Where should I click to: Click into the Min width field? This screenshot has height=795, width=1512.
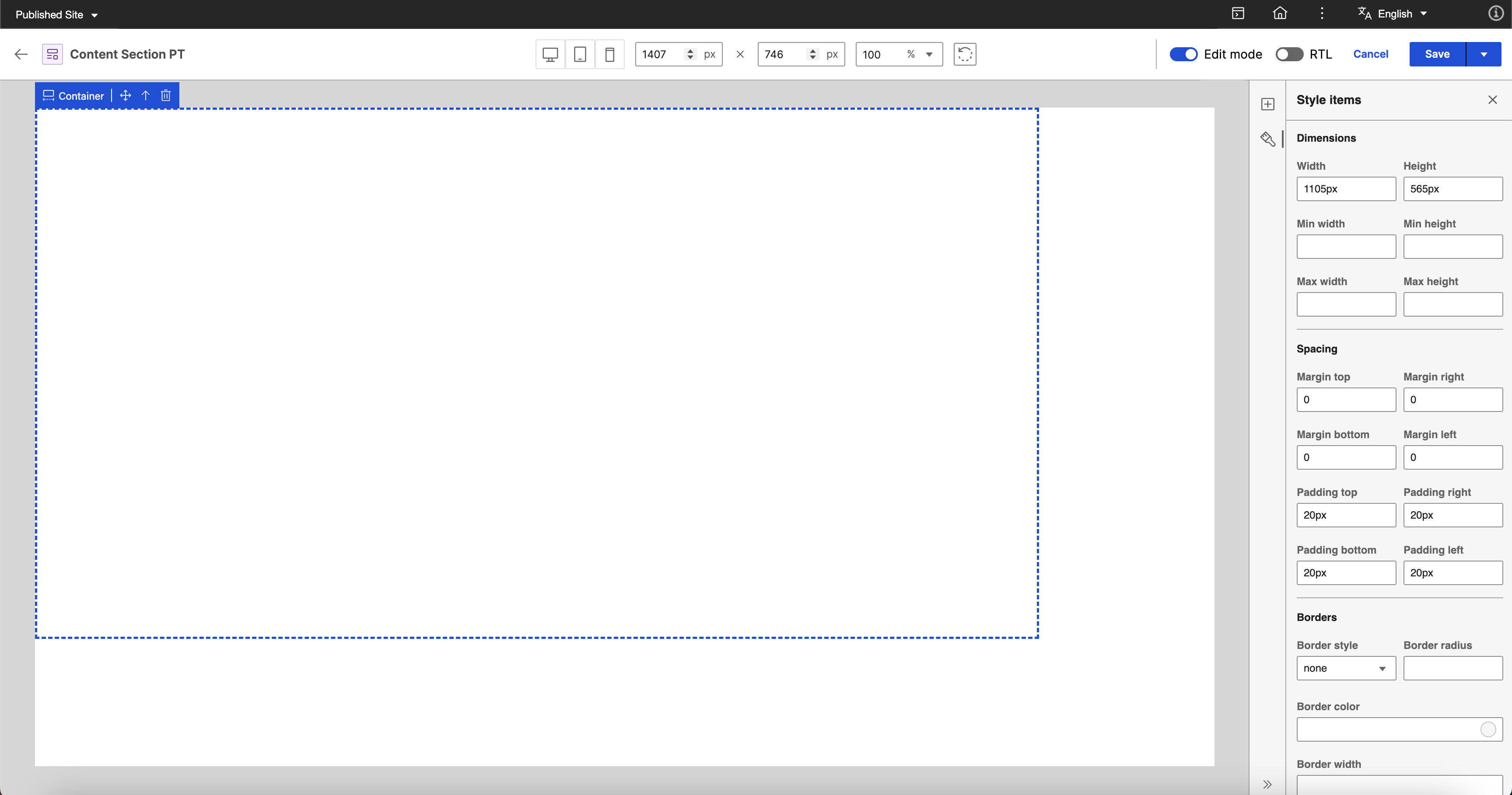tap(1345, 247)
